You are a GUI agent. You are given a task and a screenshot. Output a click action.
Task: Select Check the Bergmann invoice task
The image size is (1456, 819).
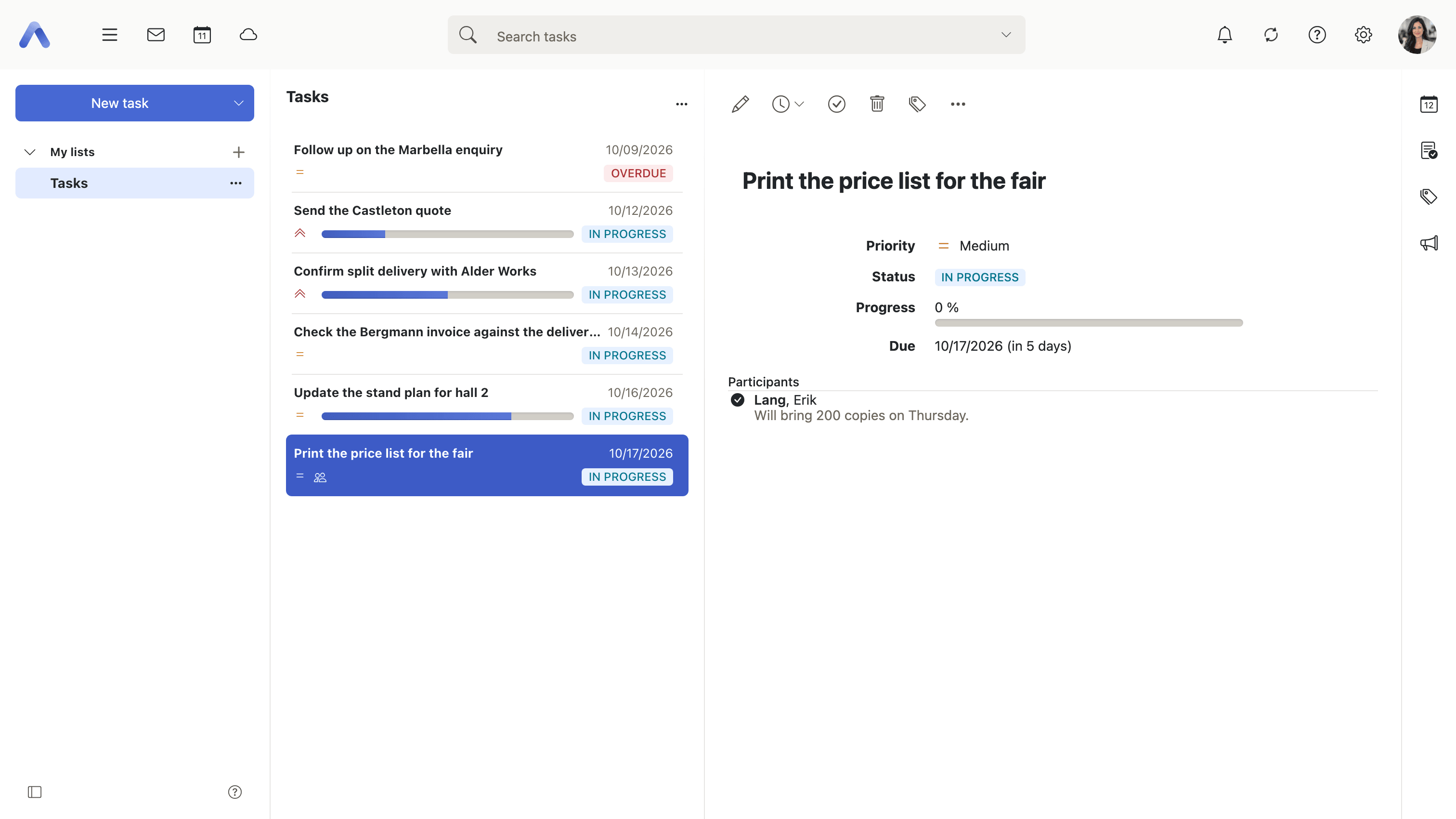click(487, 344)
